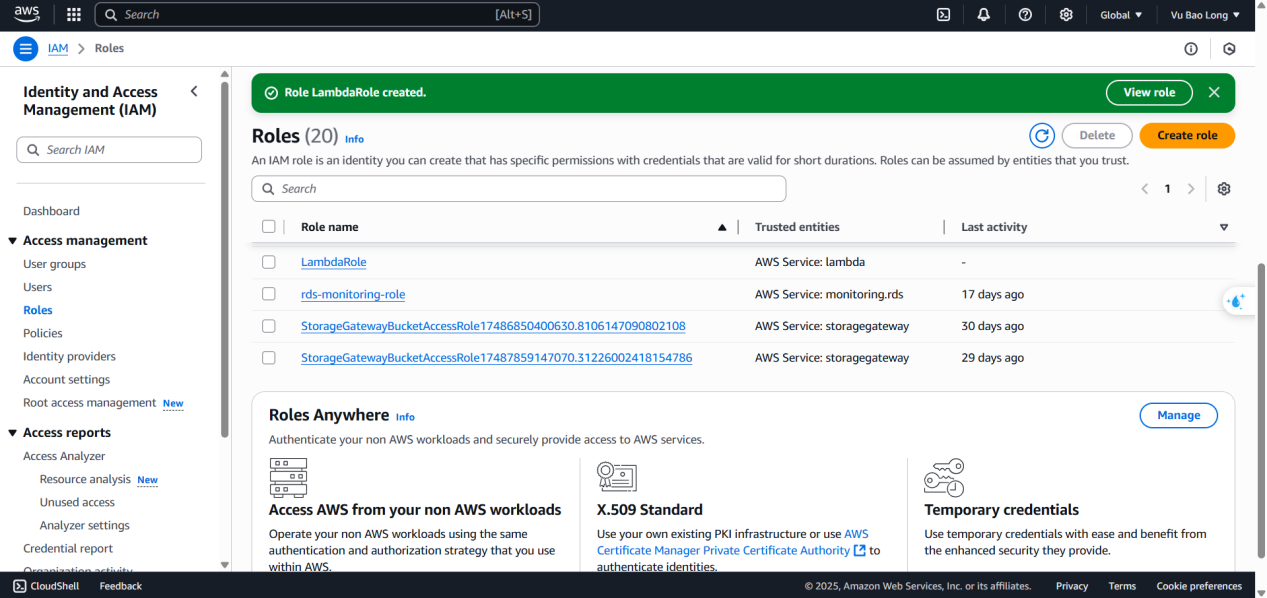Click the top AWS search bar

(317, 15)
